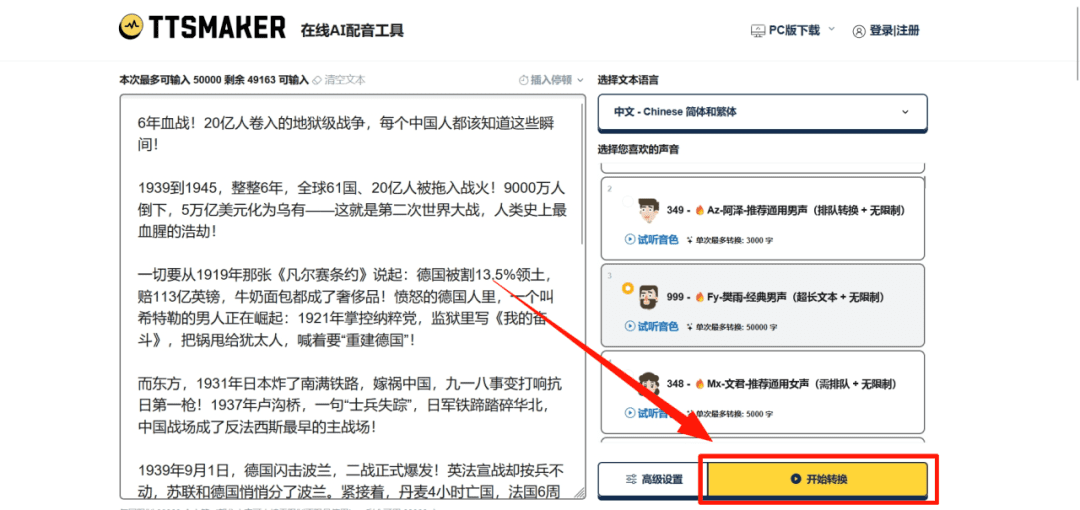Click the TTSMAKER brand name text
This screenshot has width=1080, height=510.
coord(217,28)
